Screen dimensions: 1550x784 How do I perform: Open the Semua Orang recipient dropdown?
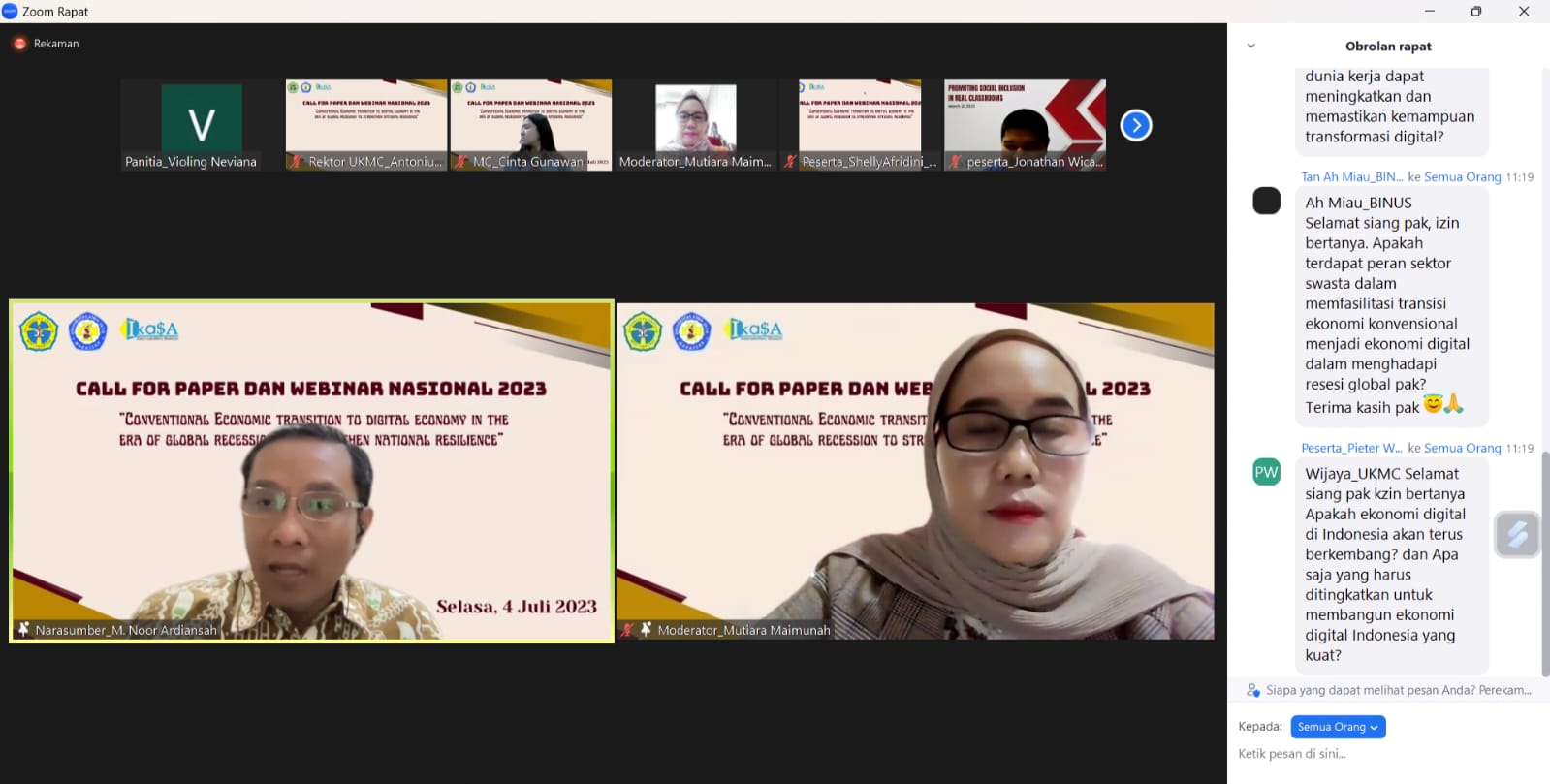pyautogui.click(x=1338, y=727)
